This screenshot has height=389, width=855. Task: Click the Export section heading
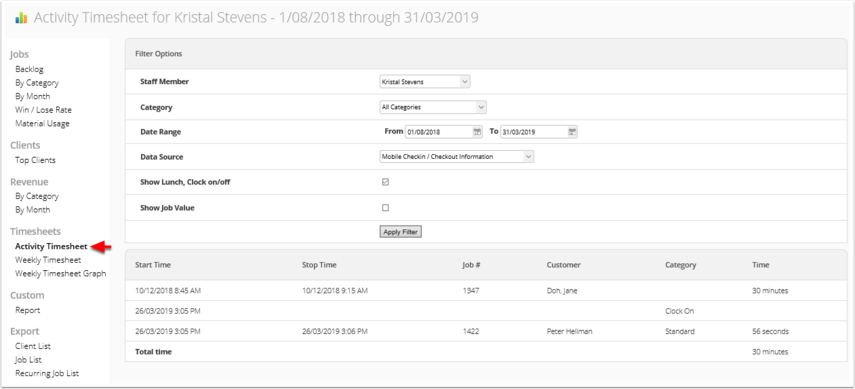pos(25,332)
